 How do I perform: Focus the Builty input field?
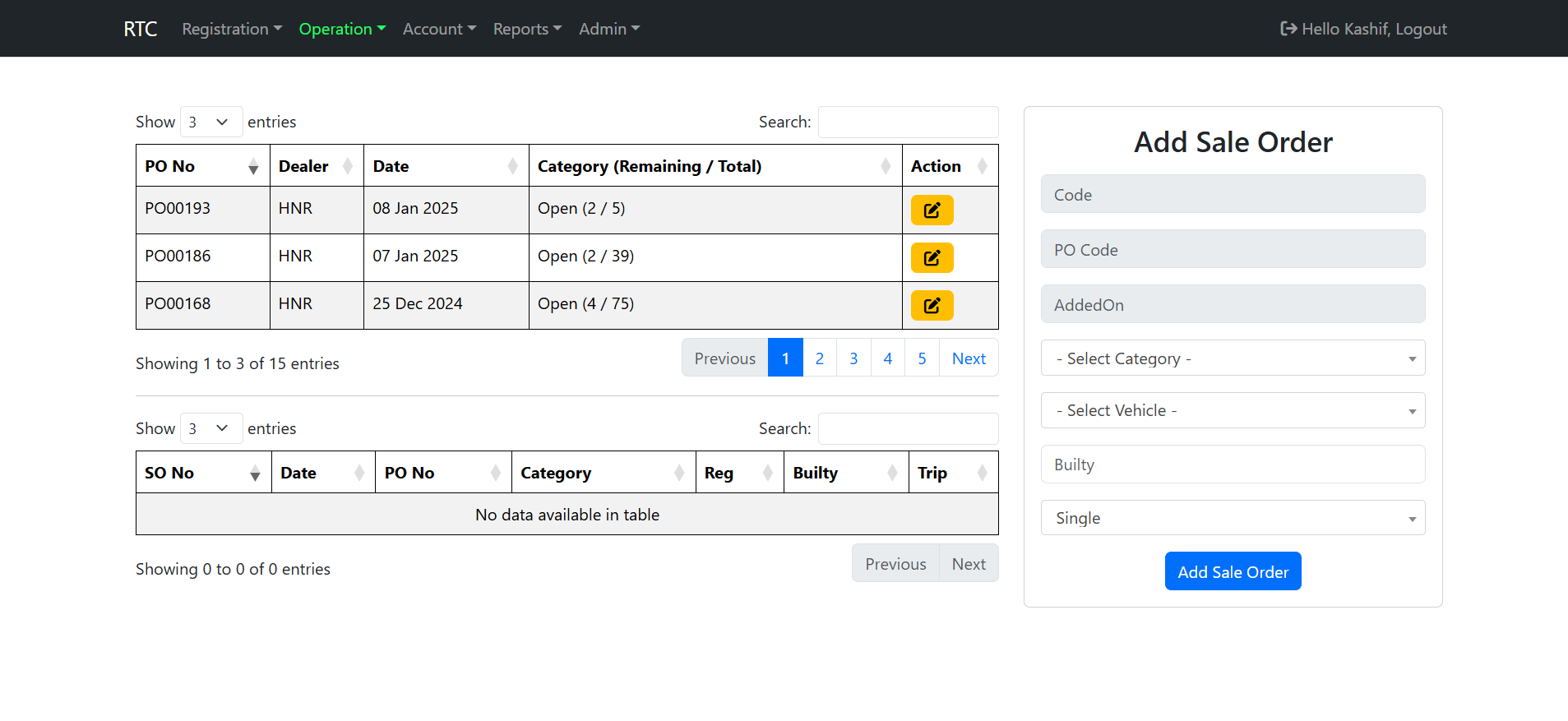[1232, 464]
